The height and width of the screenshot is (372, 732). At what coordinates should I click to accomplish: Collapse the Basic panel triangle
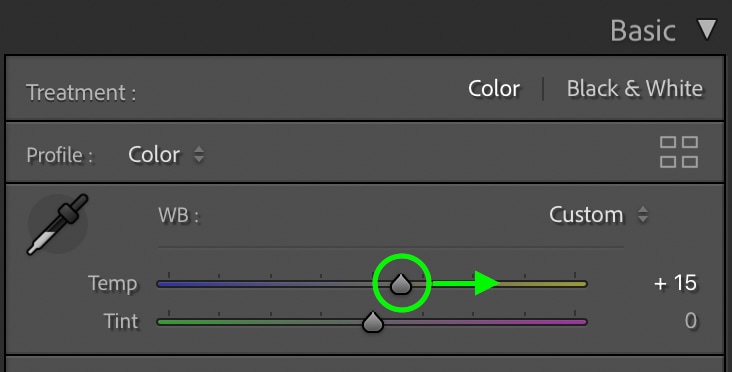[707, 29]
